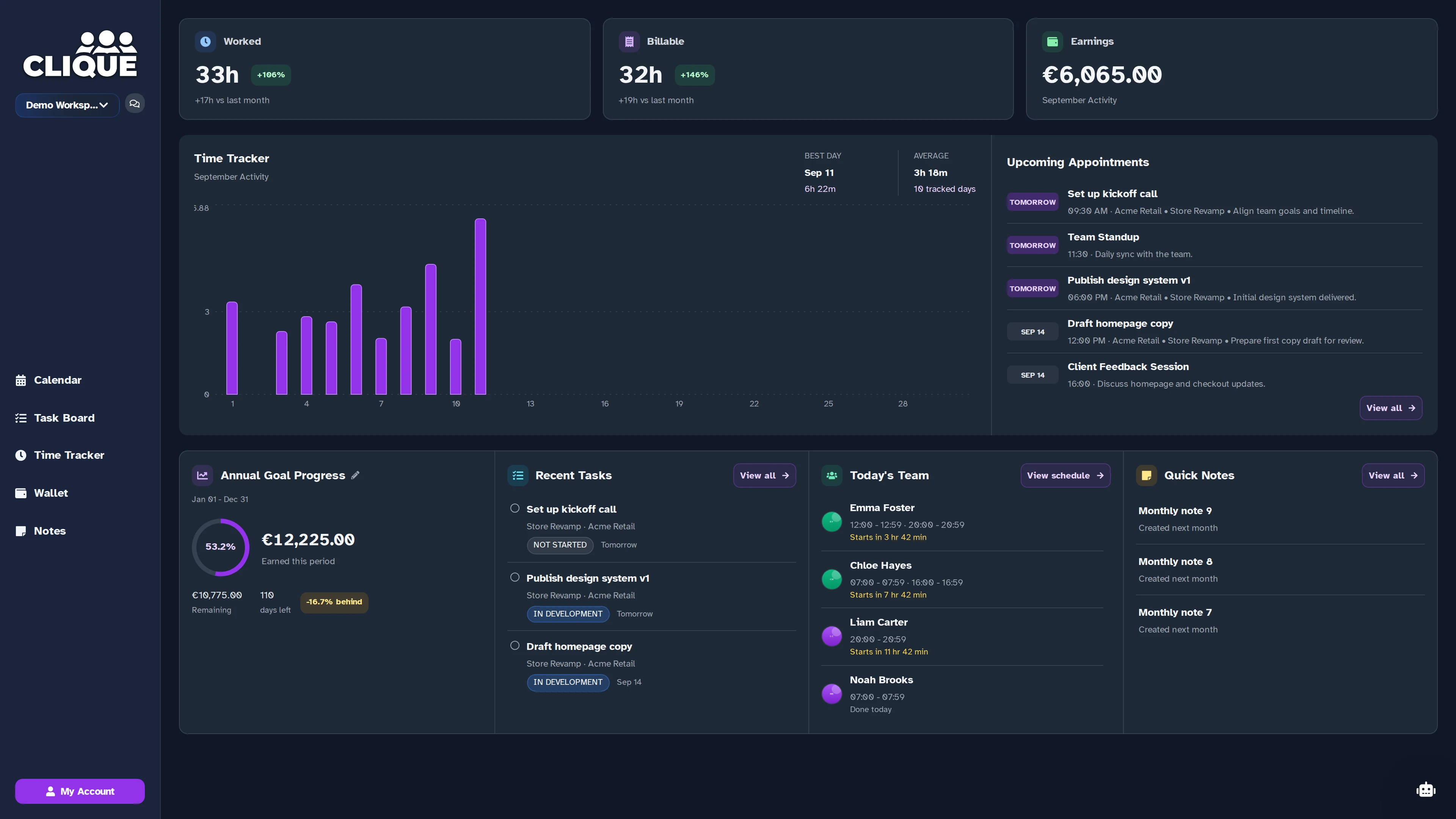Click the Sep 1 bar in chart
This screenshot has height=819, width=1456.
232,348
